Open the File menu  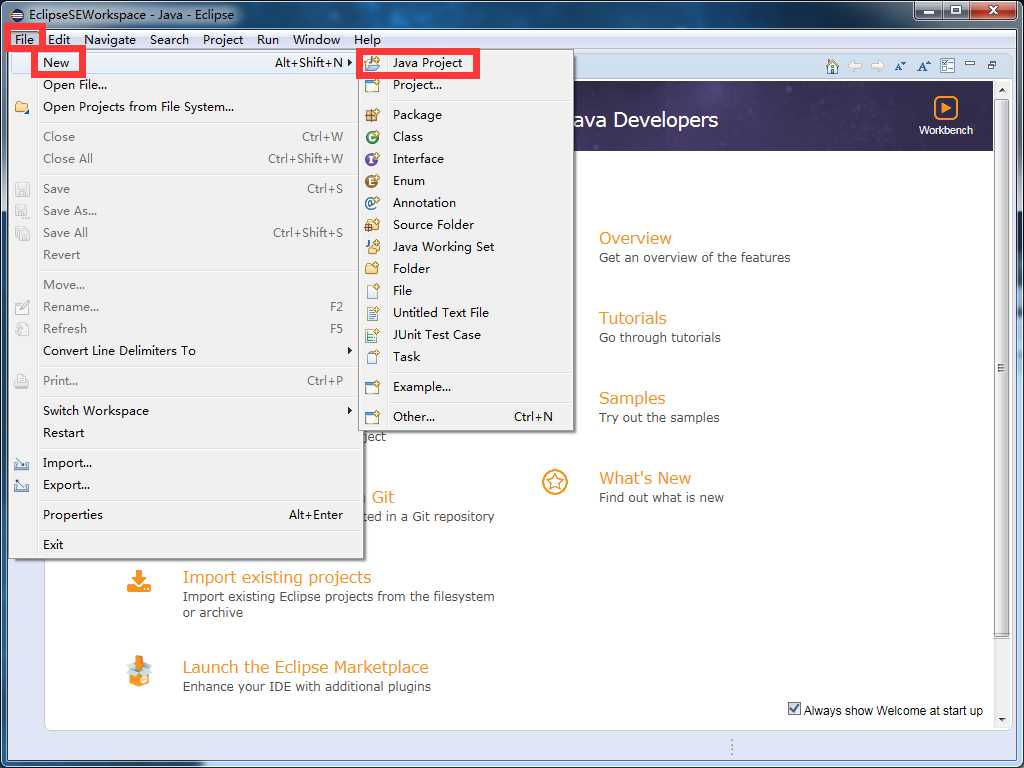coord(24,39)
